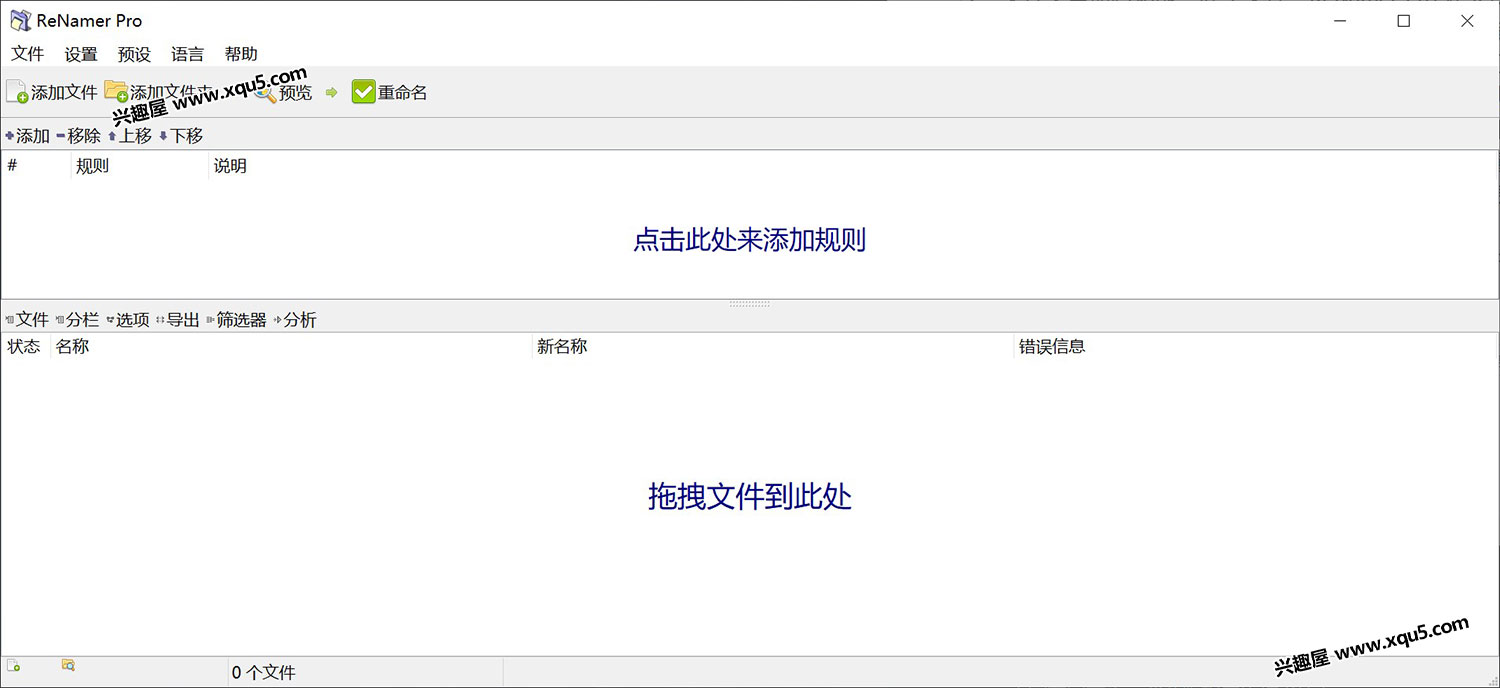Click the green arrow between Preview and Rename

pos(332,93)
